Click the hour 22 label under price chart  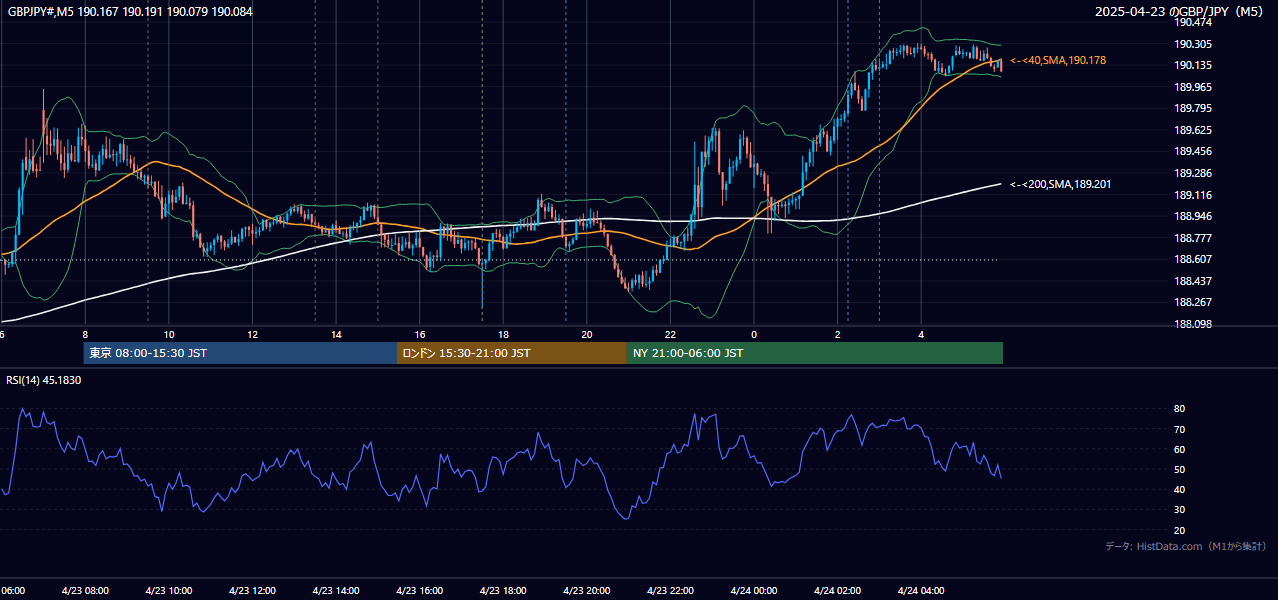coord(671,335)
